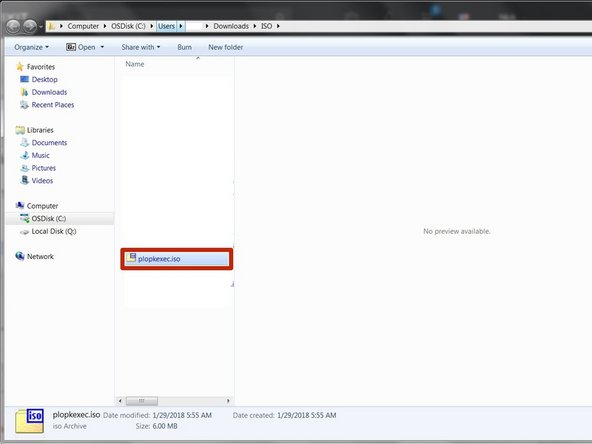Select the plopkexec.iso file
592x444 pixels.
177,259
